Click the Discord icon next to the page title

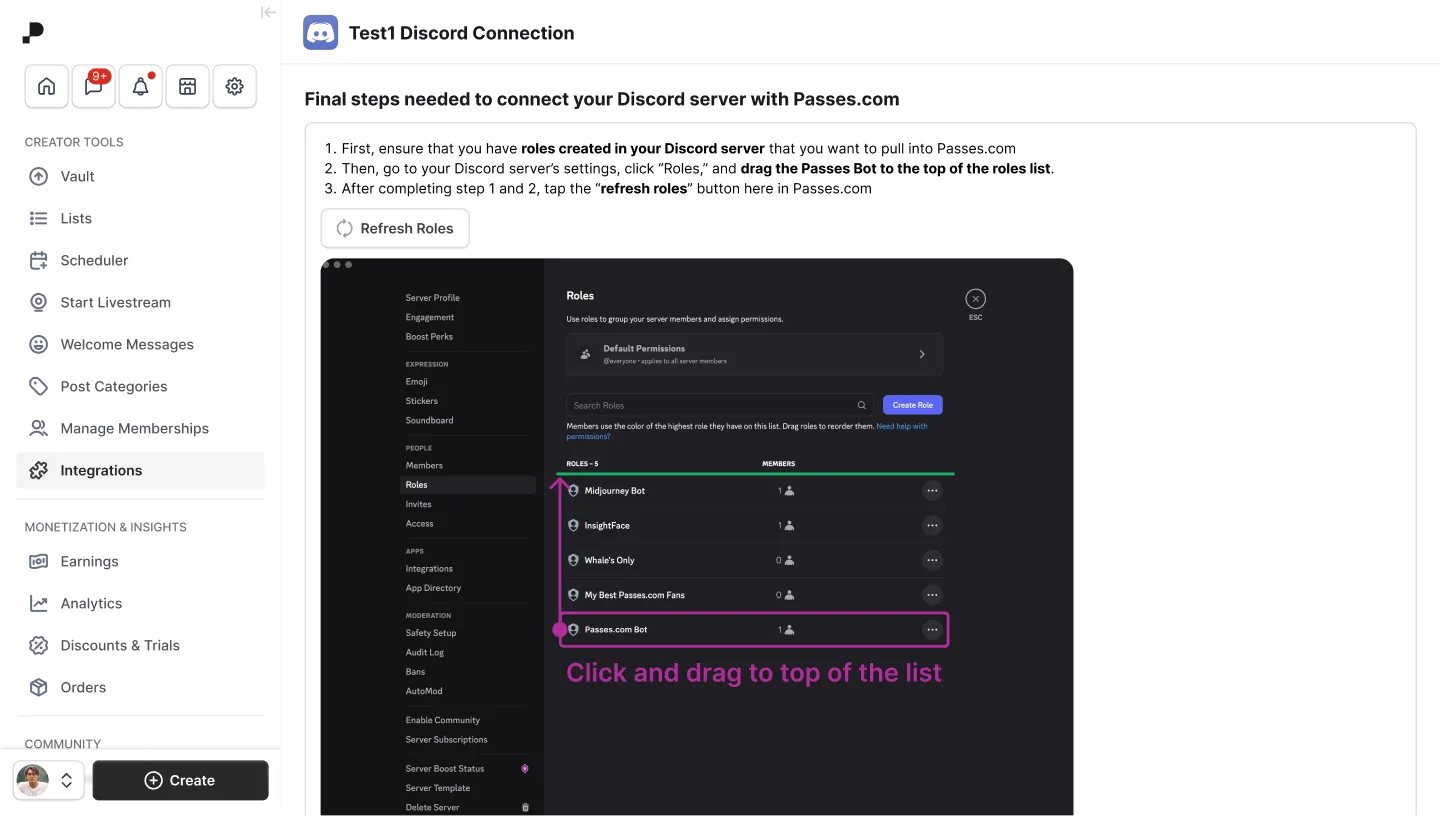point(320,32)
